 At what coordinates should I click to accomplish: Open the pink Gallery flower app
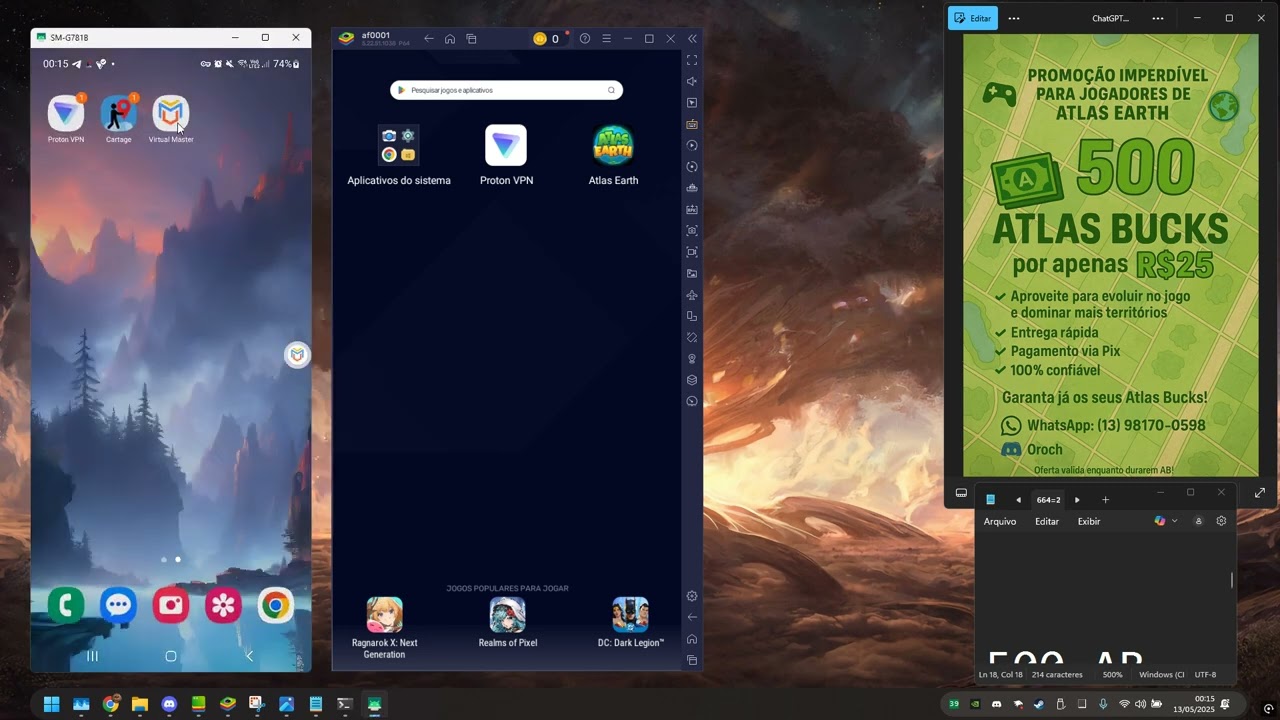tap(223, 605)
